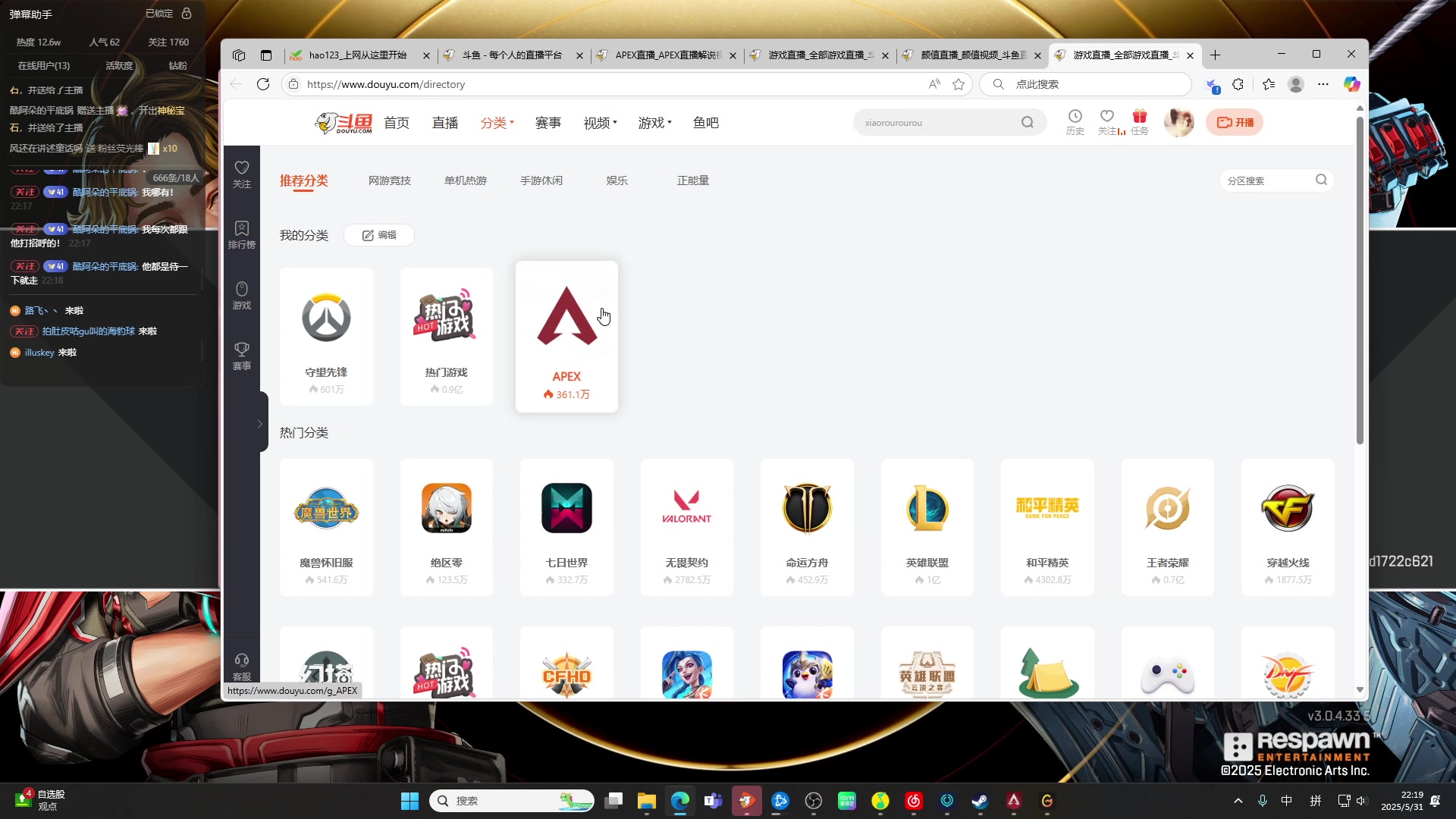Open the 王者荣耀 category icon
The width and height of the screenshot is (1456, 819).
click(1168, 508)
